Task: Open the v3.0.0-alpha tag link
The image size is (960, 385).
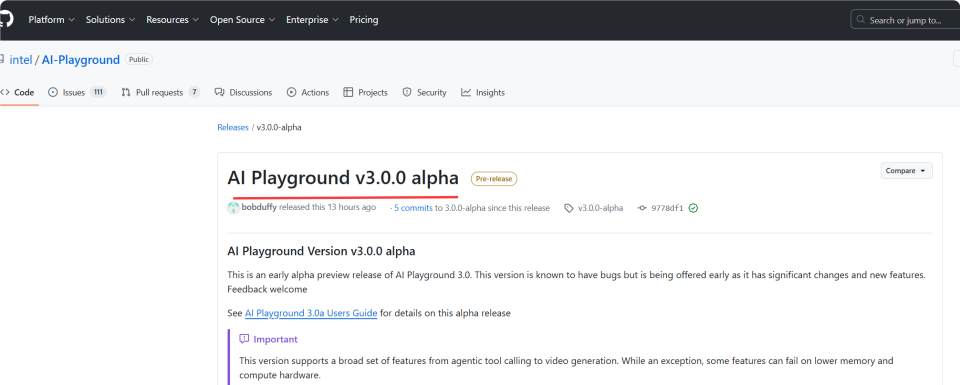Action: coord(601,208)
